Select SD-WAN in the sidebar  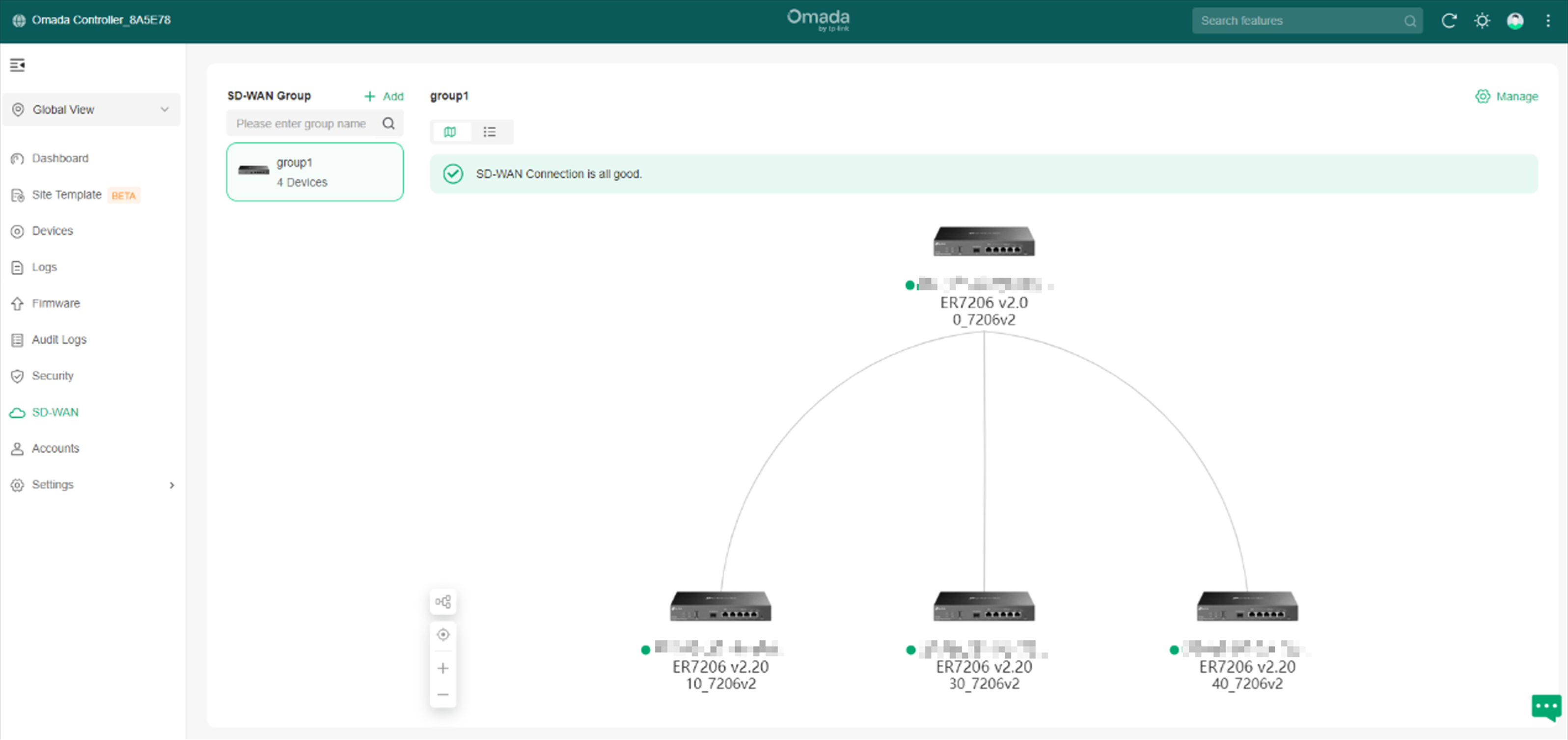click(x=55, y=412)
